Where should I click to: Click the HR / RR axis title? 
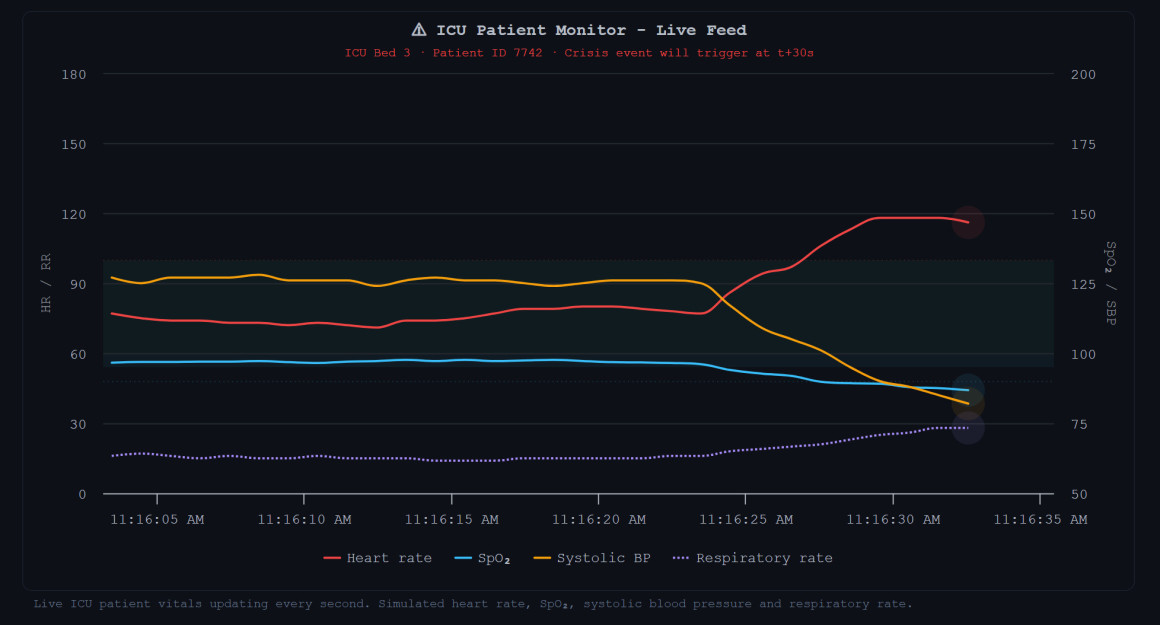[46, 283]
